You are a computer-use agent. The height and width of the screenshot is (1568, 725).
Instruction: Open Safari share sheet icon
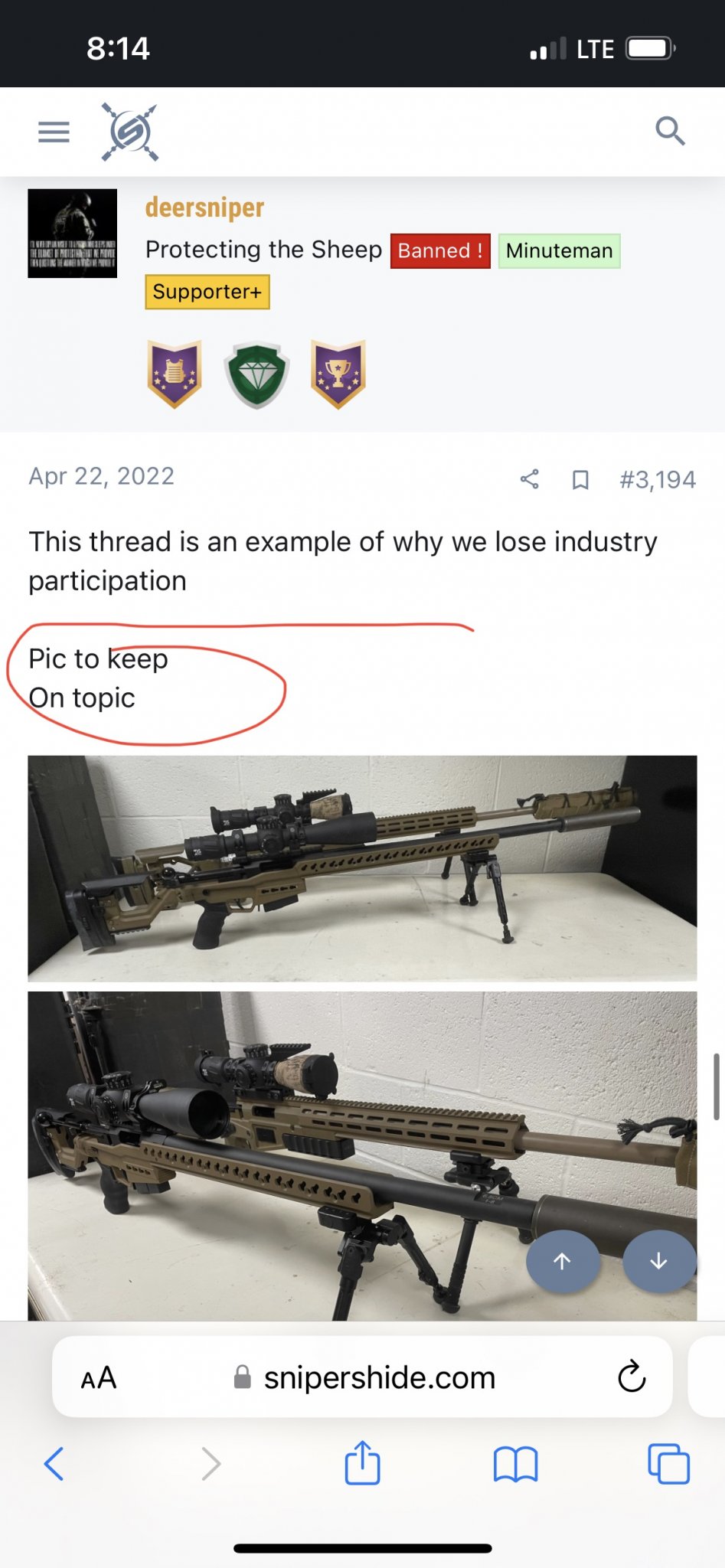pyautogui.click(x=362, y=1462)
